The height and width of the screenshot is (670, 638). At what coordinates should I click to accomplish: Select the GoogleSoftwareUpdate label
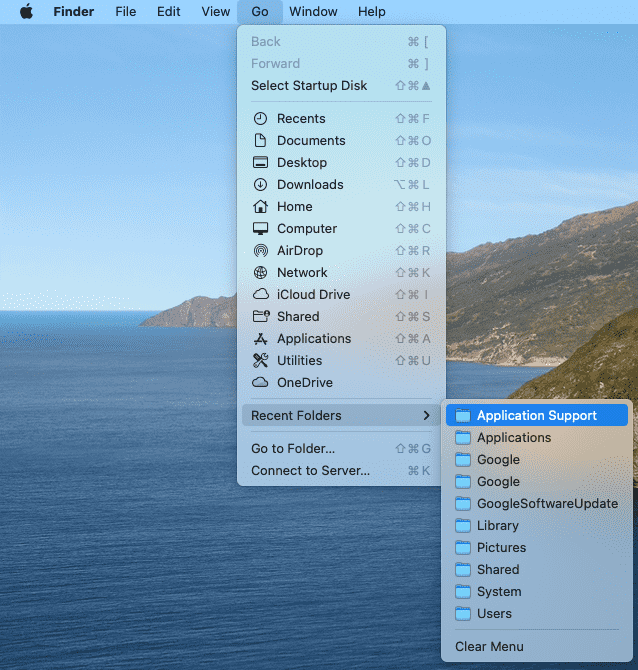coord(547,503)
